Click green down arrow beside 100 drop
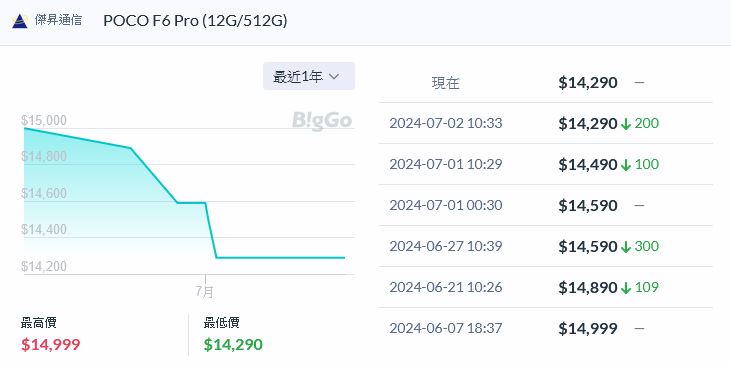Image resolution: width=731 pixels, height=367 pixels. coord(626,165)
